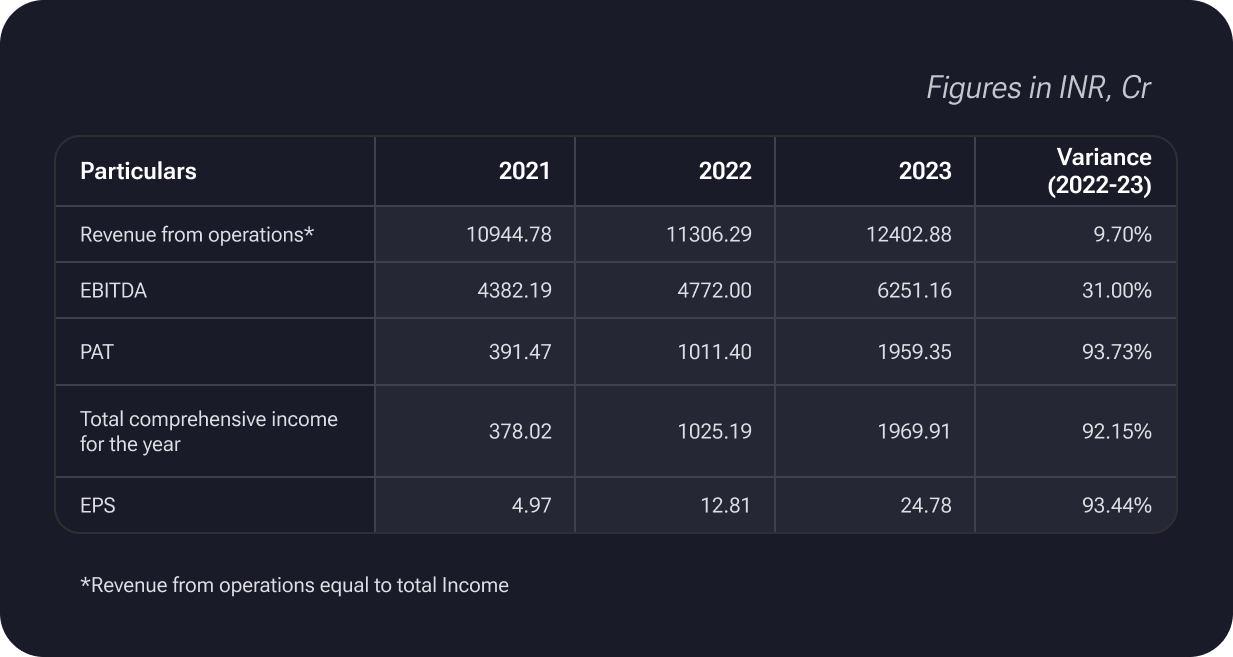
Task: Select the 24.78 EPS value
Action: pos(926,506)
